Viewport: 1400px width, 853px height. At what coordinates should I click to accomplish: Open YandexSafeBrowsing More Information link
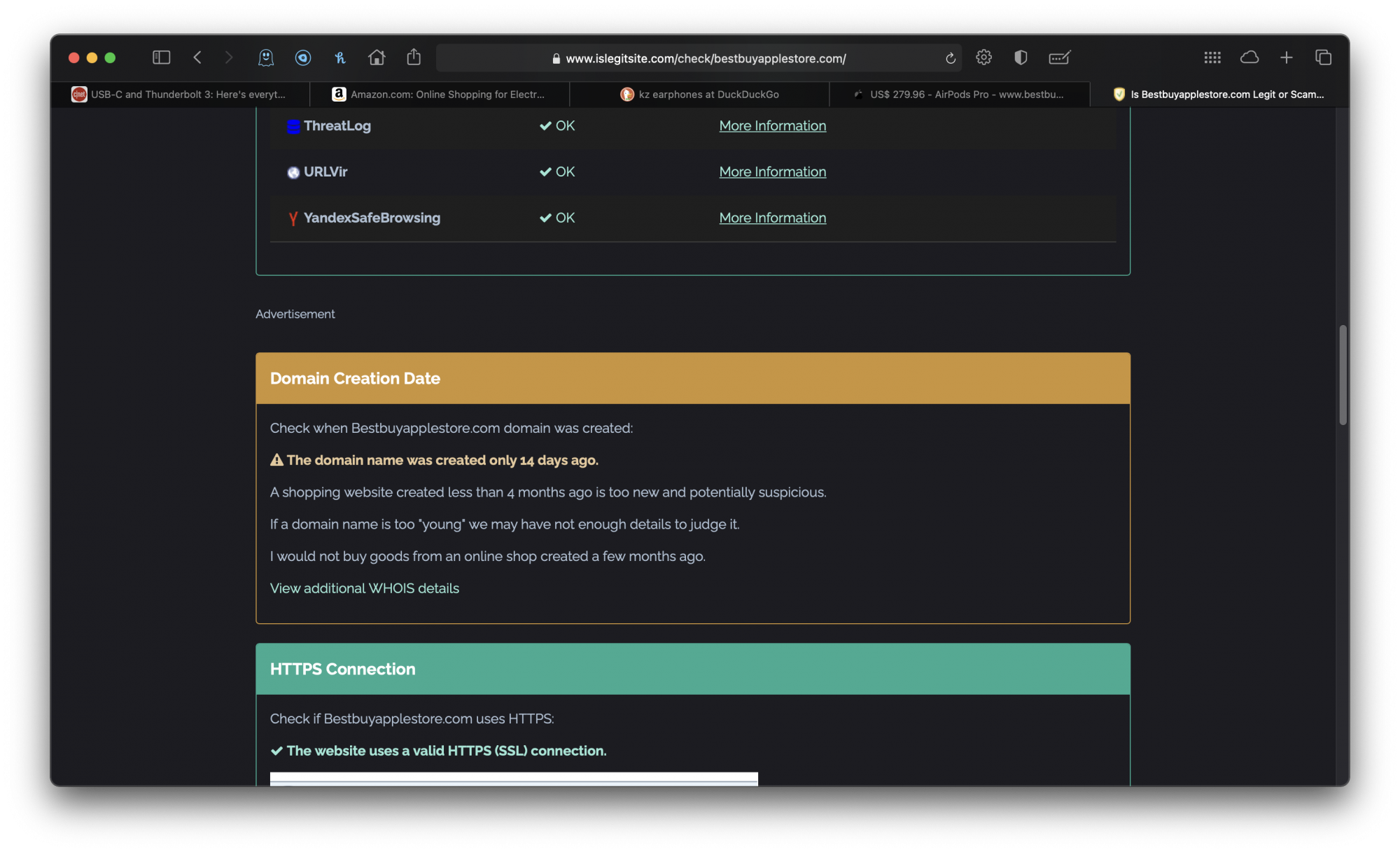click(x=772, y=218)
